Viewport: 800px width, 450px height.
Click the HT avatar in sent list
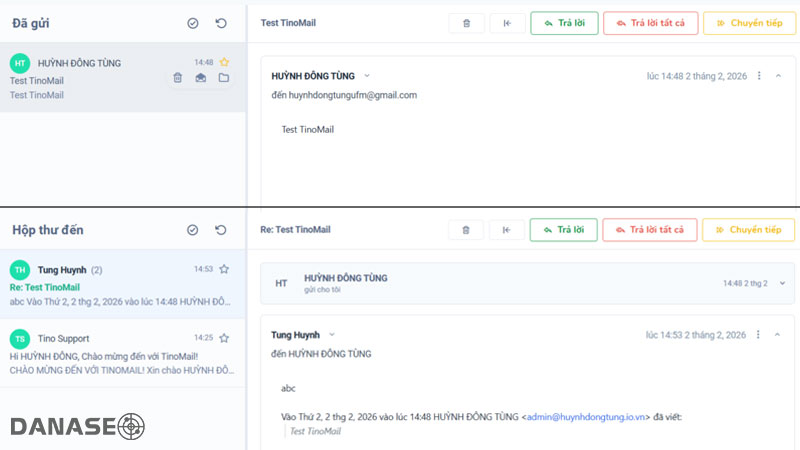tap(20, 63)
